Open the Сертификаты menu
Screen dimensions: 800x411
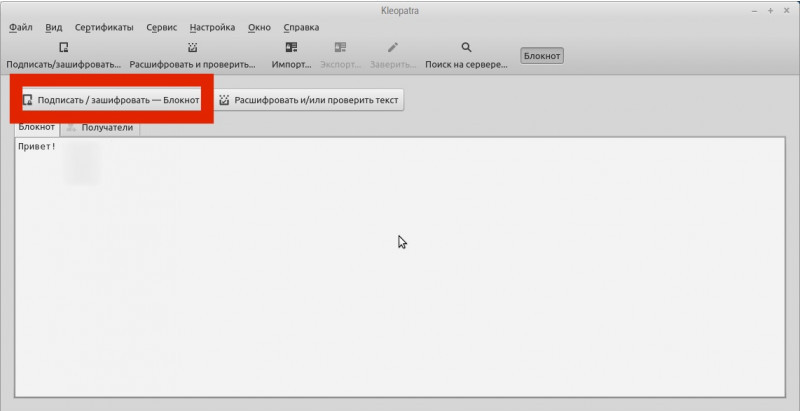click(105, 28)
